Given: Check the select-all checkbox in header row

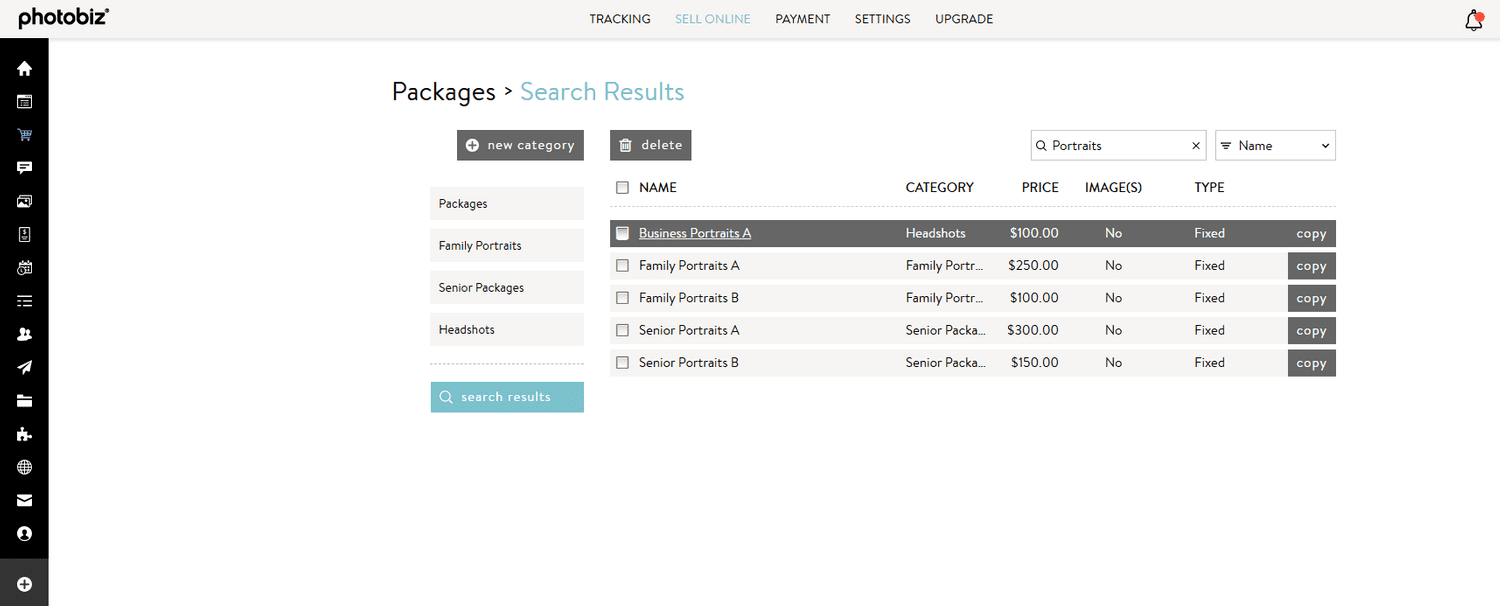Looking at the screenshot, I should click(x=622, y=187).
